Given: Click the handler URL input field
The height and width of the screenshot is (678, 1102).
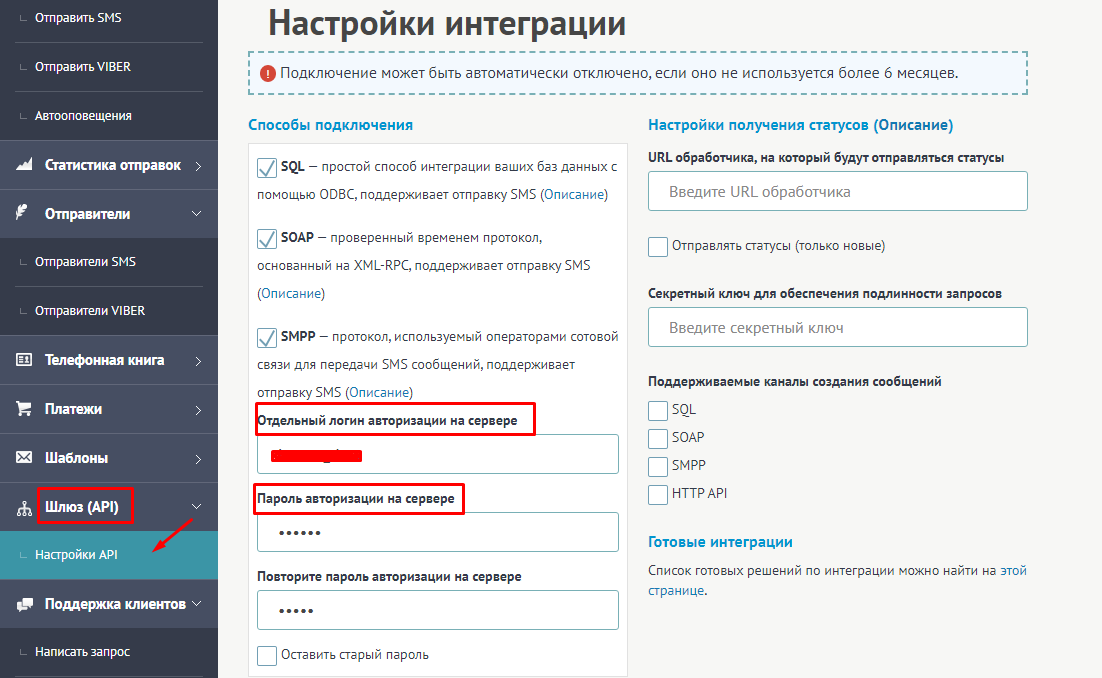Looking at the screenshot, I should click(837, 191).
